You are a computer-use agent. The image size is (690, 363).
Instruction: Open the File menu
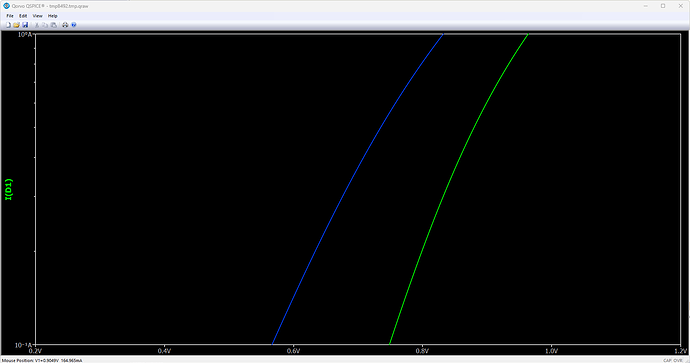point(10,16)
